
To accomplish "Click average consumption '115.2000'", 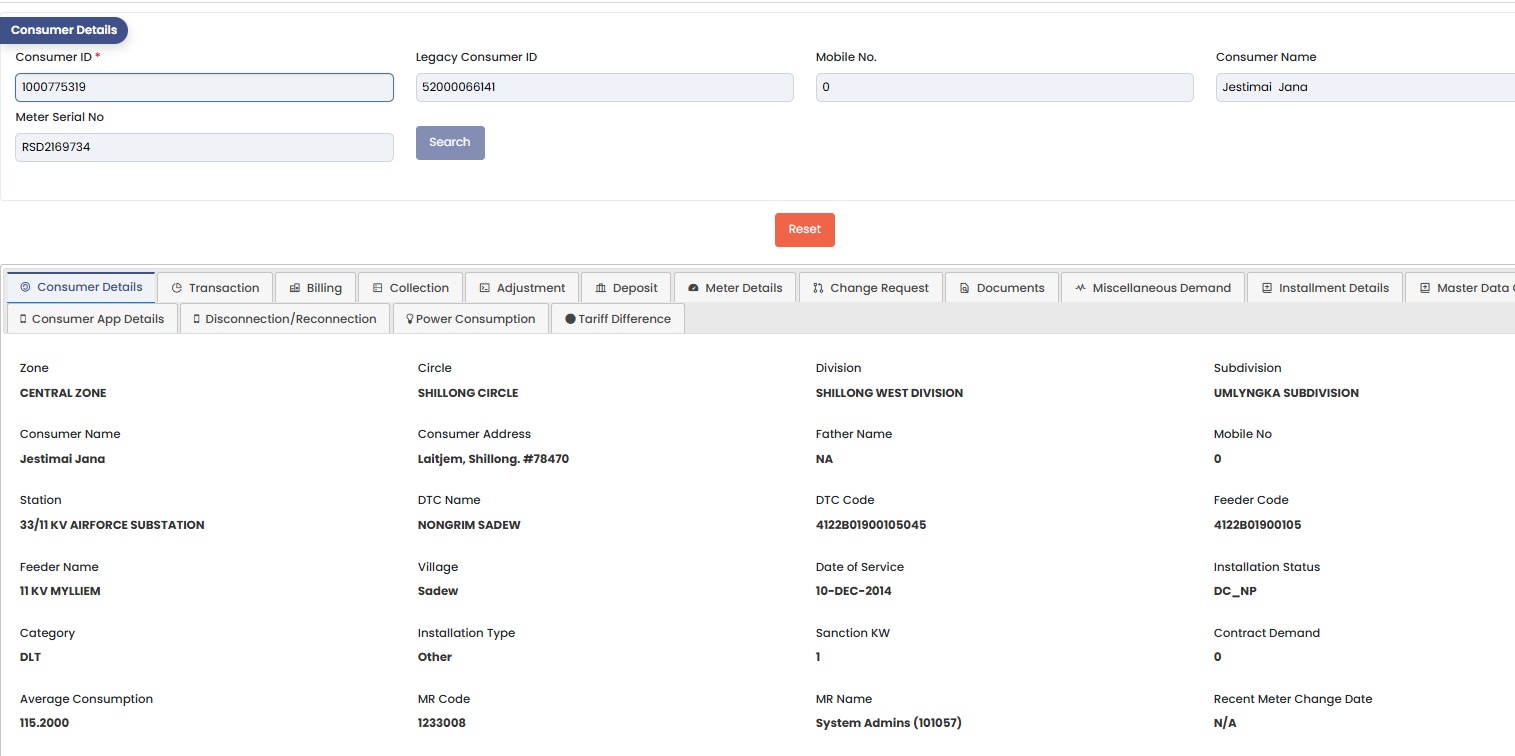I will 45,723.
